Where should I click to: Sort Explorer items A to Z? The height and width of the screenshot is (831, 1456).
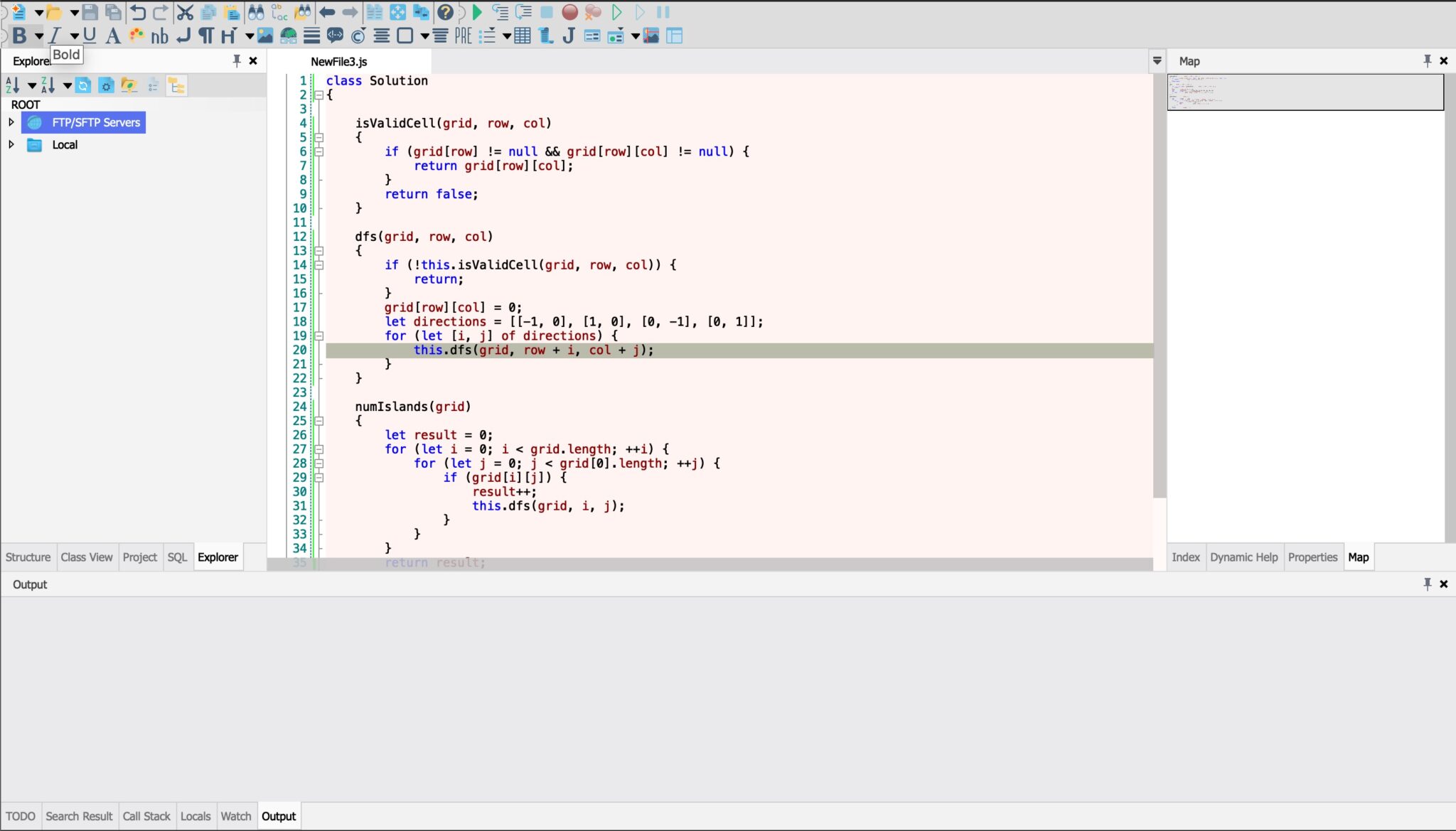(x=13, y=85)
